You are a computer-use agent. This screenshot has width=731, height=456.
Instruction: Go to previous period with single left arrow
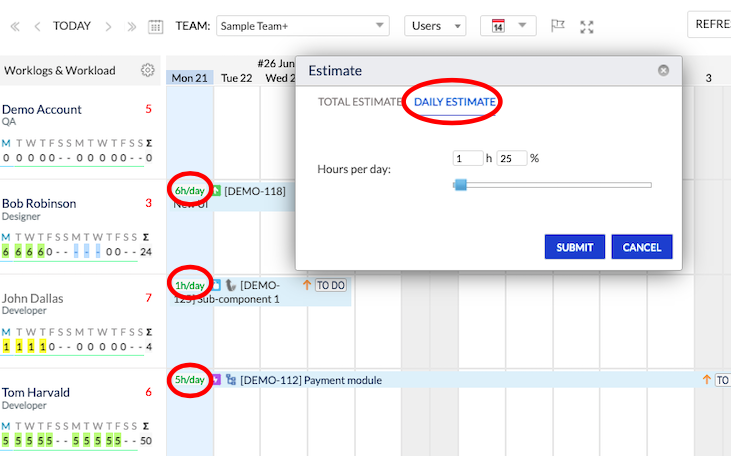click(37, 26)
